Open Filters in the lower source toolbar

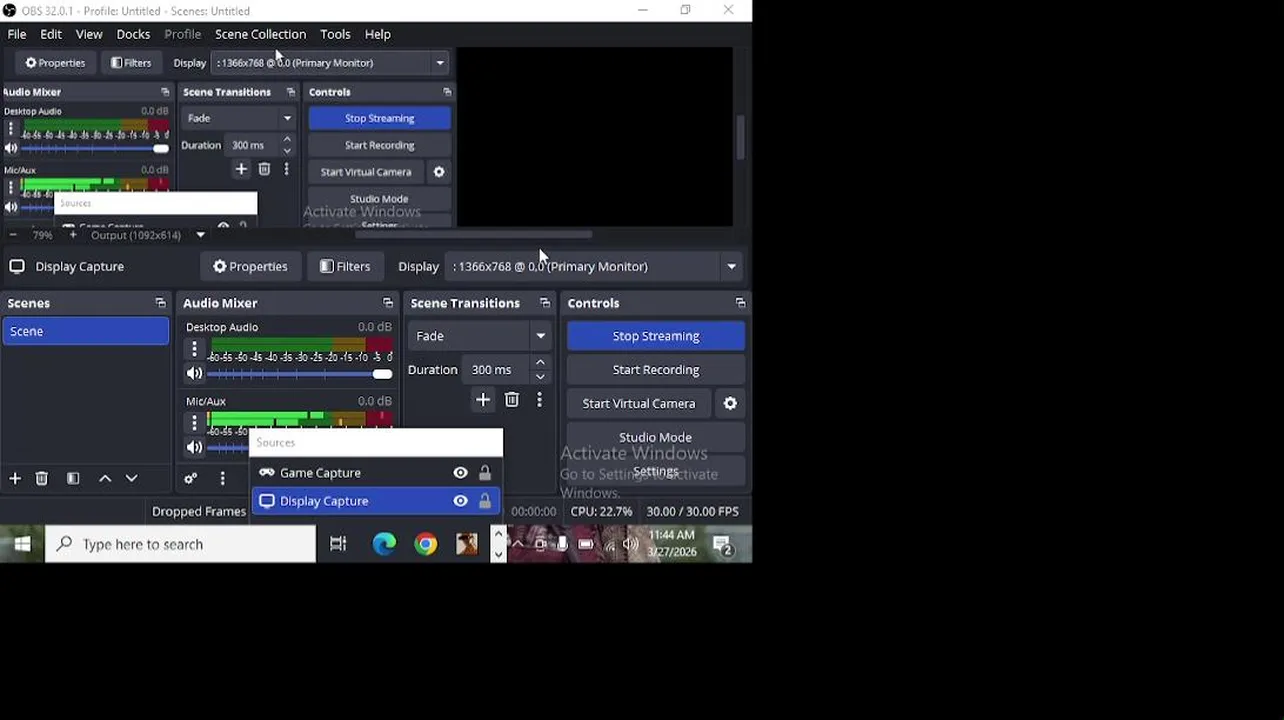tap(345, 267)
